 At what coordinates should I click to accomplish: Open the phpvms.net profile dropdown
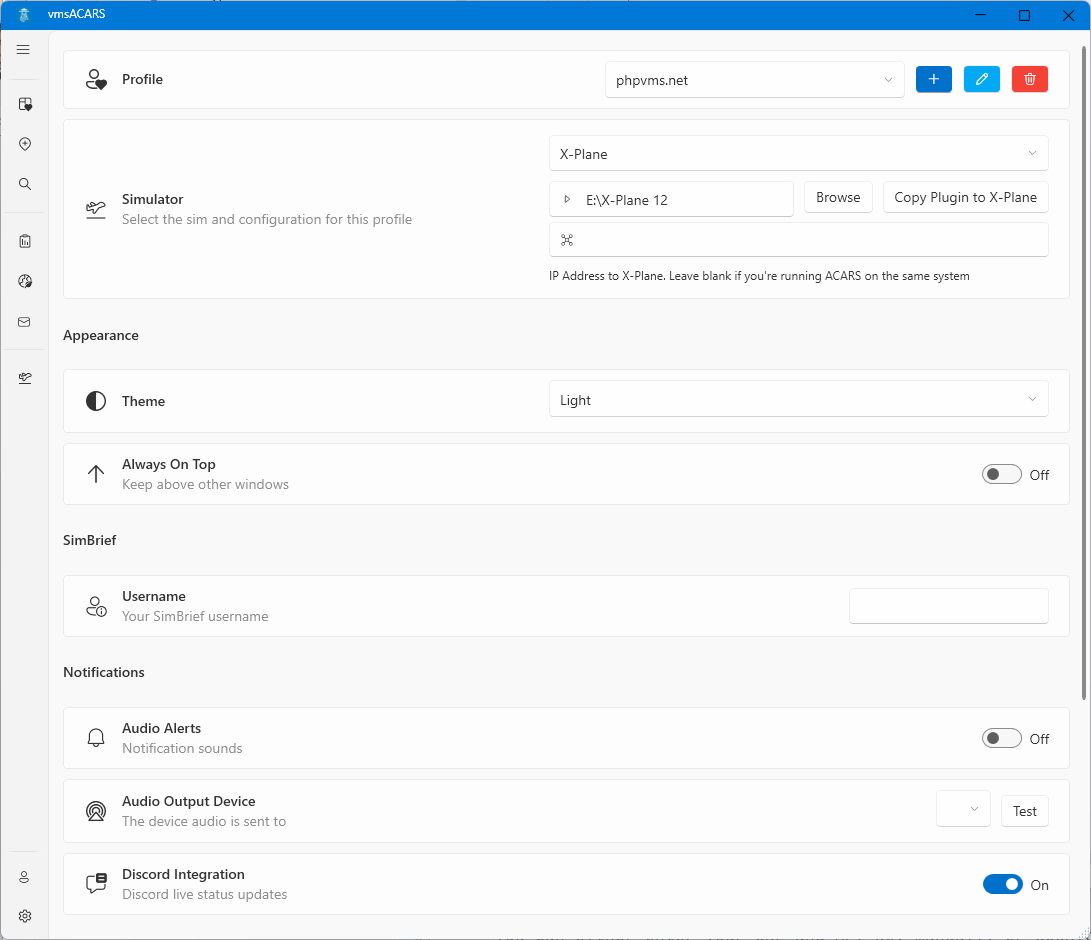click(755, 80)
